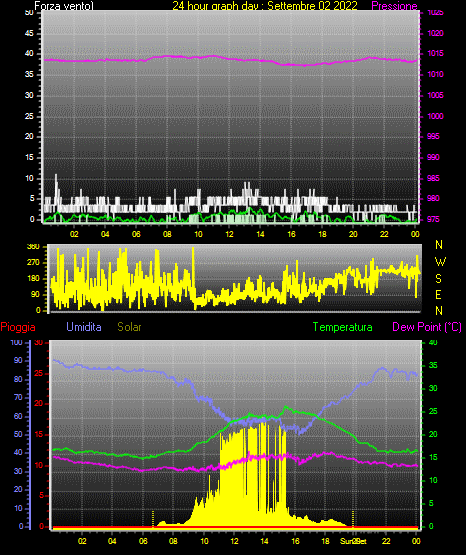Click the topmost "N" compass letter
The image size is (466, 555).
(439, 245)
